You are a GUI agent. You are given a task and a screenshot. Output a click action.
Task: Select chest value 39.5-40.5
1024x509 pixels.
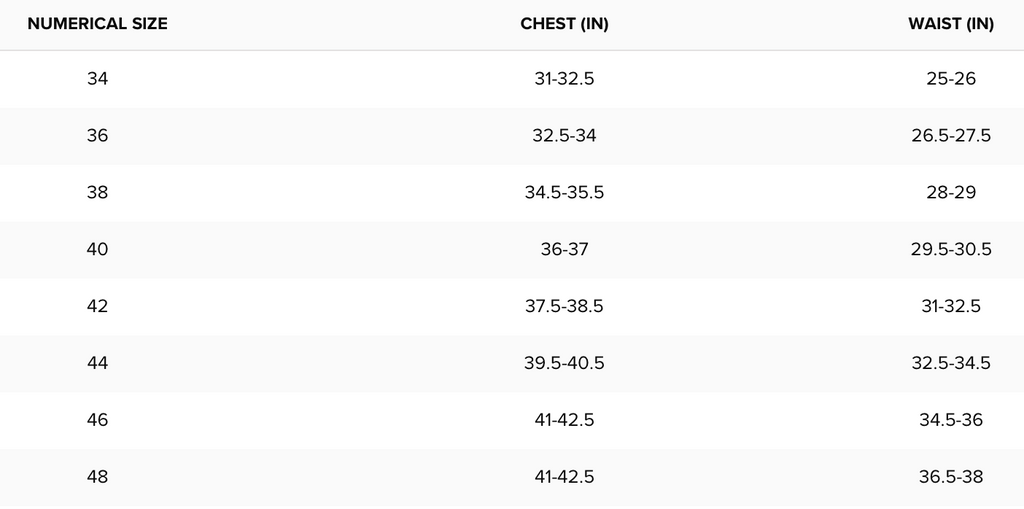[564, 364]
